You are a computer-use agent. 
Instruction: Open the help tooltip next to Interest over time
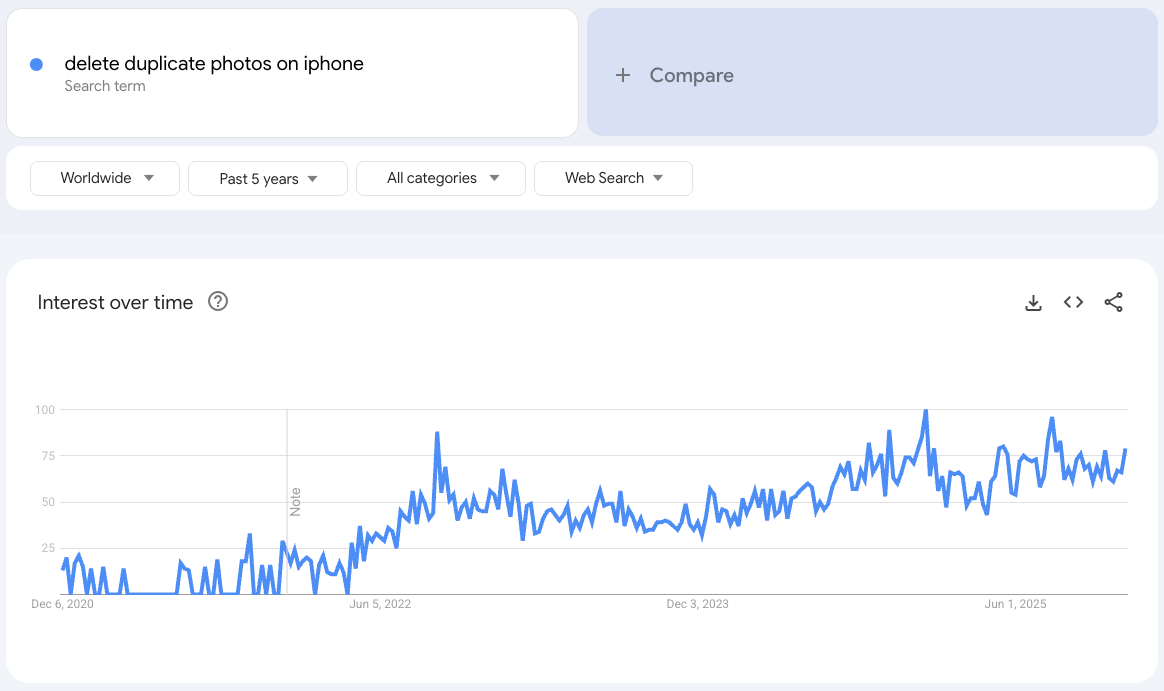pos(217,301)
